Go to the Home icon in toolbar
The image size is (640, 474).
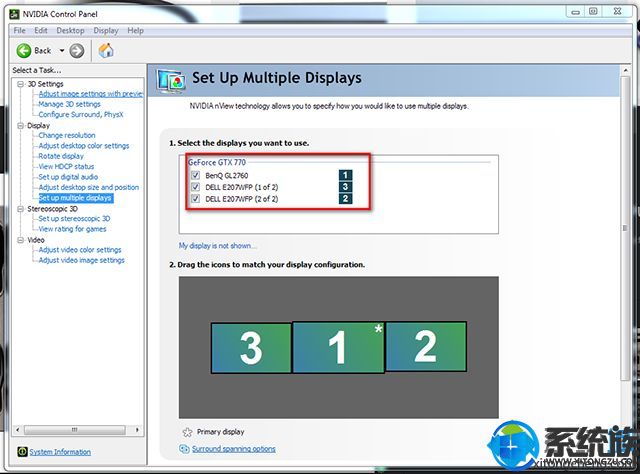[x=106, y=51]
